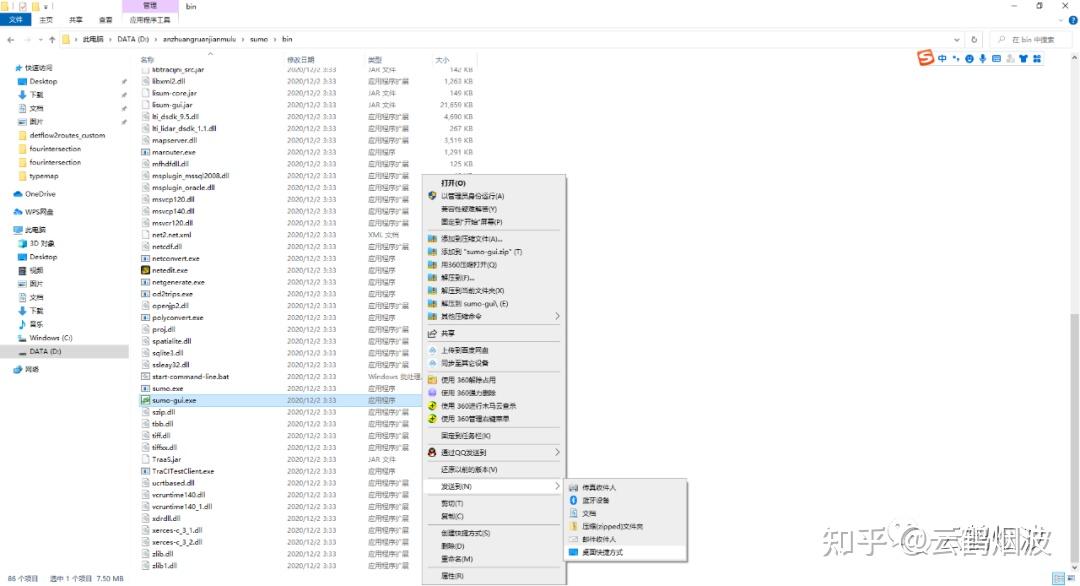
Task: Open Sogou voice input microphone icon
Action: (982, 58)
